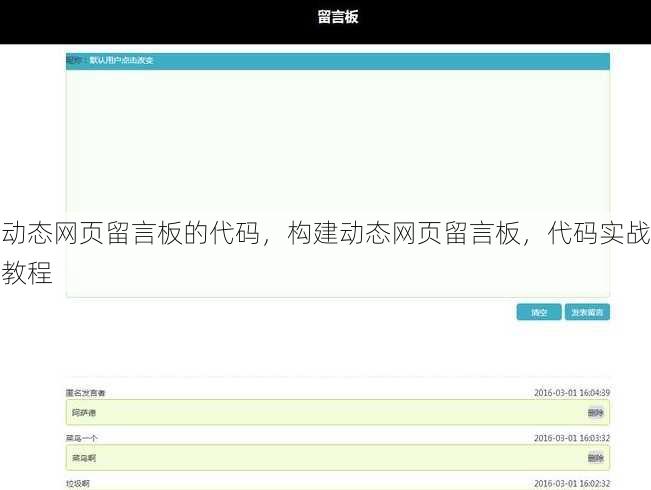Click the timestamp 2016-03-01 16:04:39

tap(572, 393)
